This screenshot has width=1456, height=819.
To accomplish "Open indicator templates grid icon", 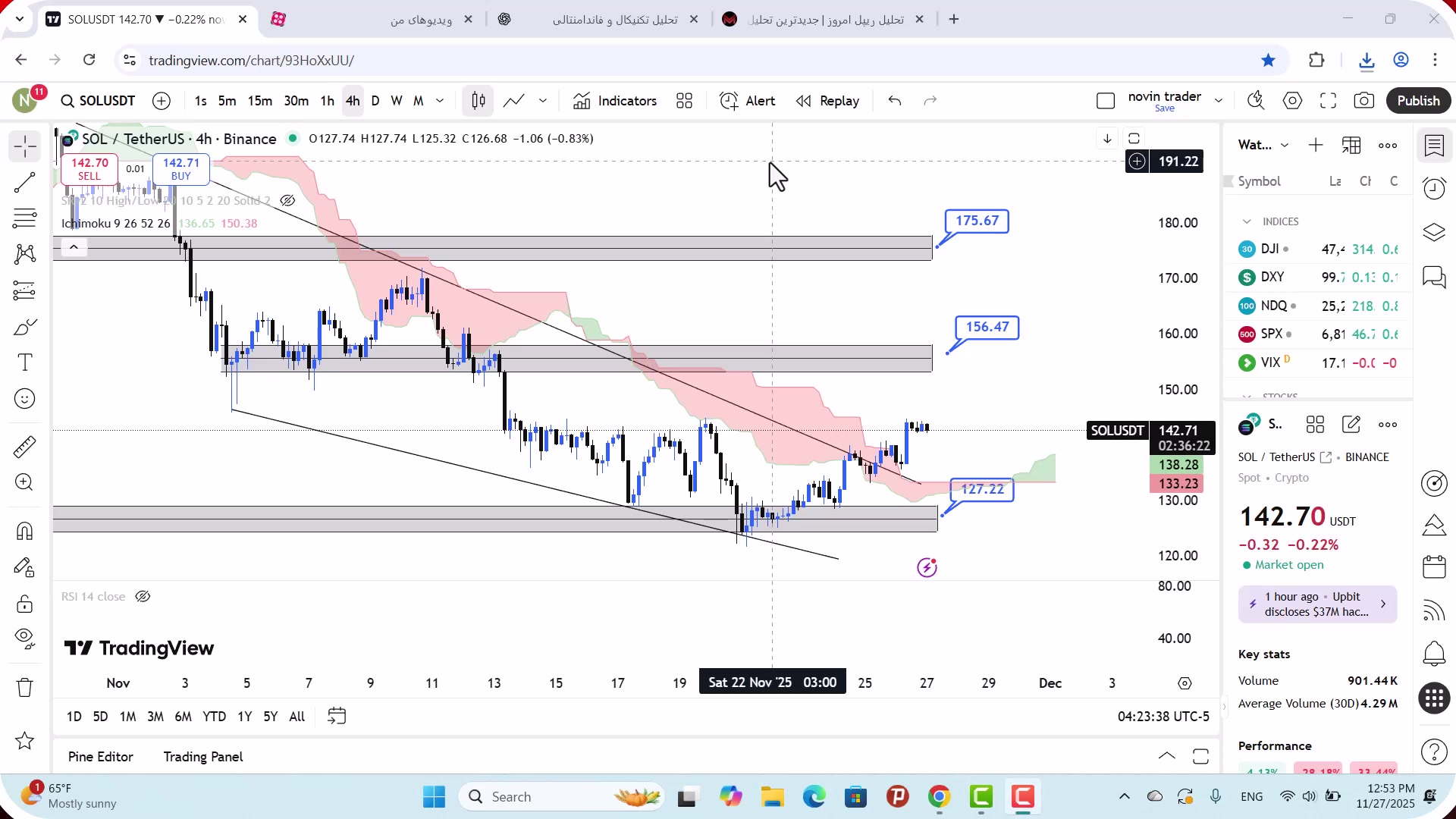I will click(685, 101).
